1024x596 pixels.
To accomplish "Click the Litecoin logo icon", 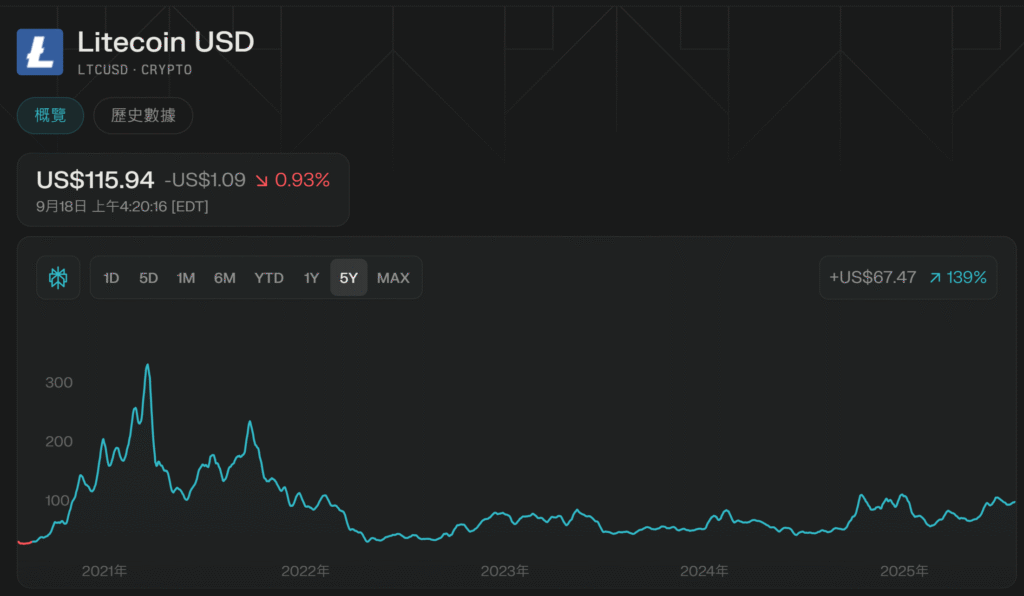I will point(40,52).
